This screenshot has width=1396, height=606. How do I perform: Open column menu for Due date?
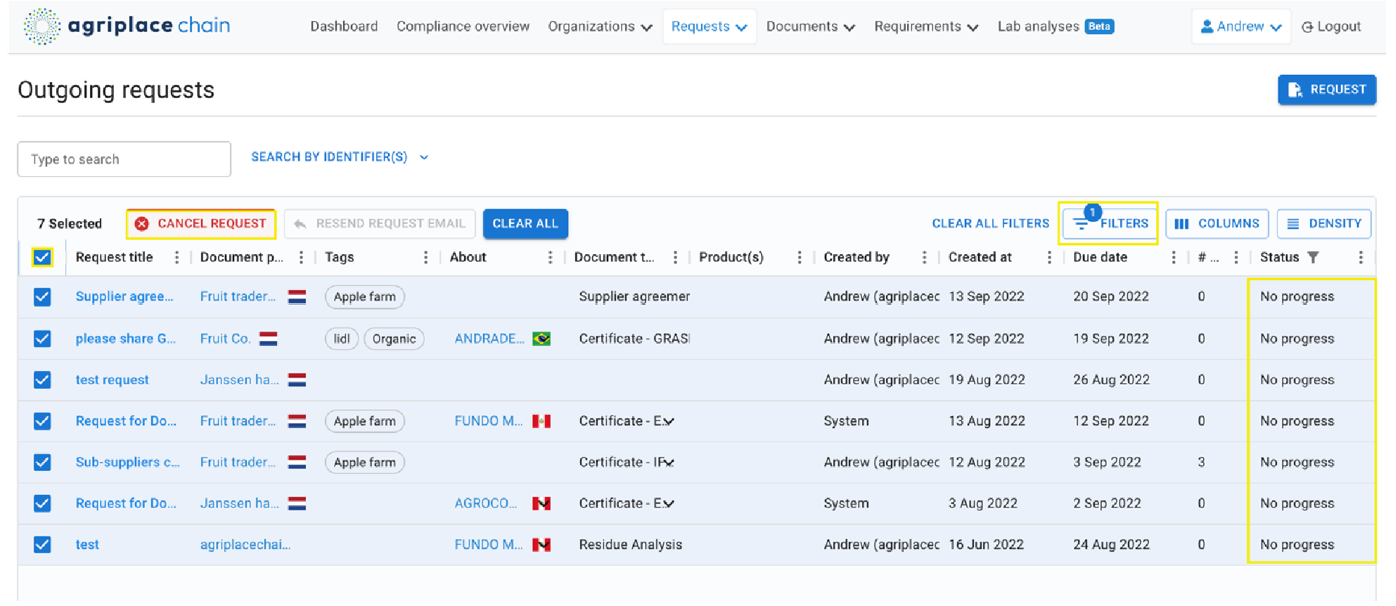pyautogui.click(x=1173, y=257)
